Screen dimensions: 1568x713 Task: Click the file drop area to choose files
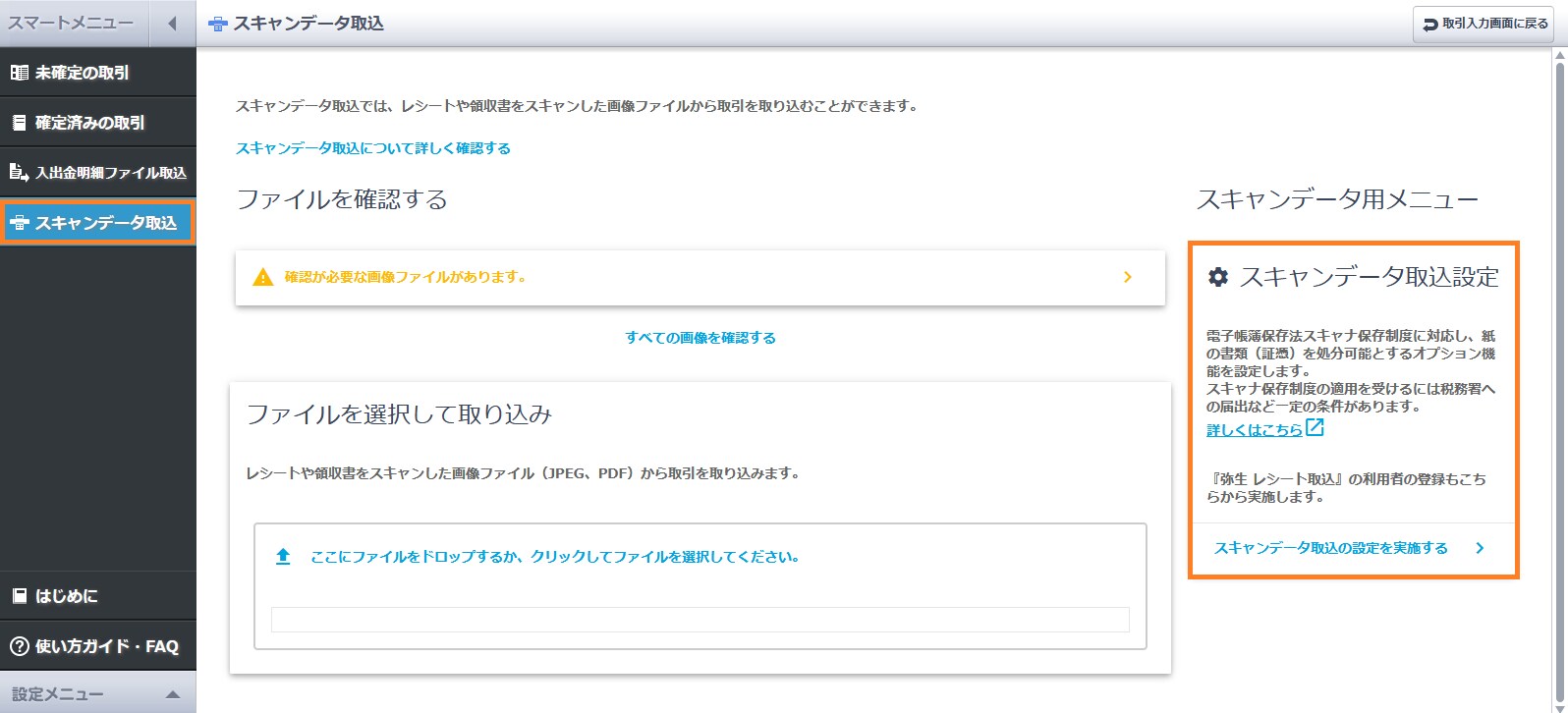700,586
